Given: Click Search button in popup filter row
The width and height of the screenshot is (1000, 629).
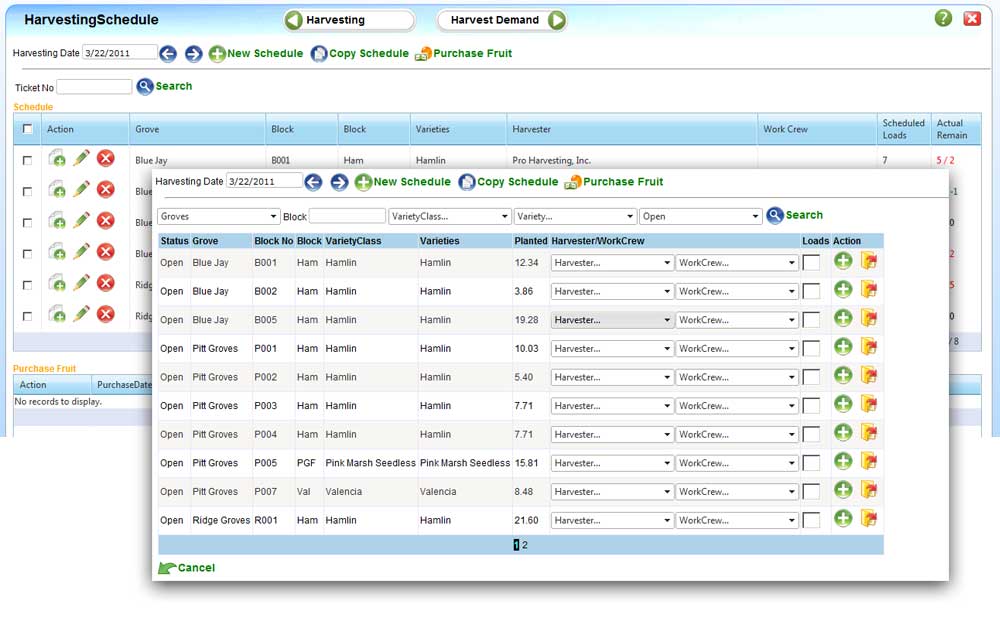Looking at the screenshot, I should [x=795, y=216].
